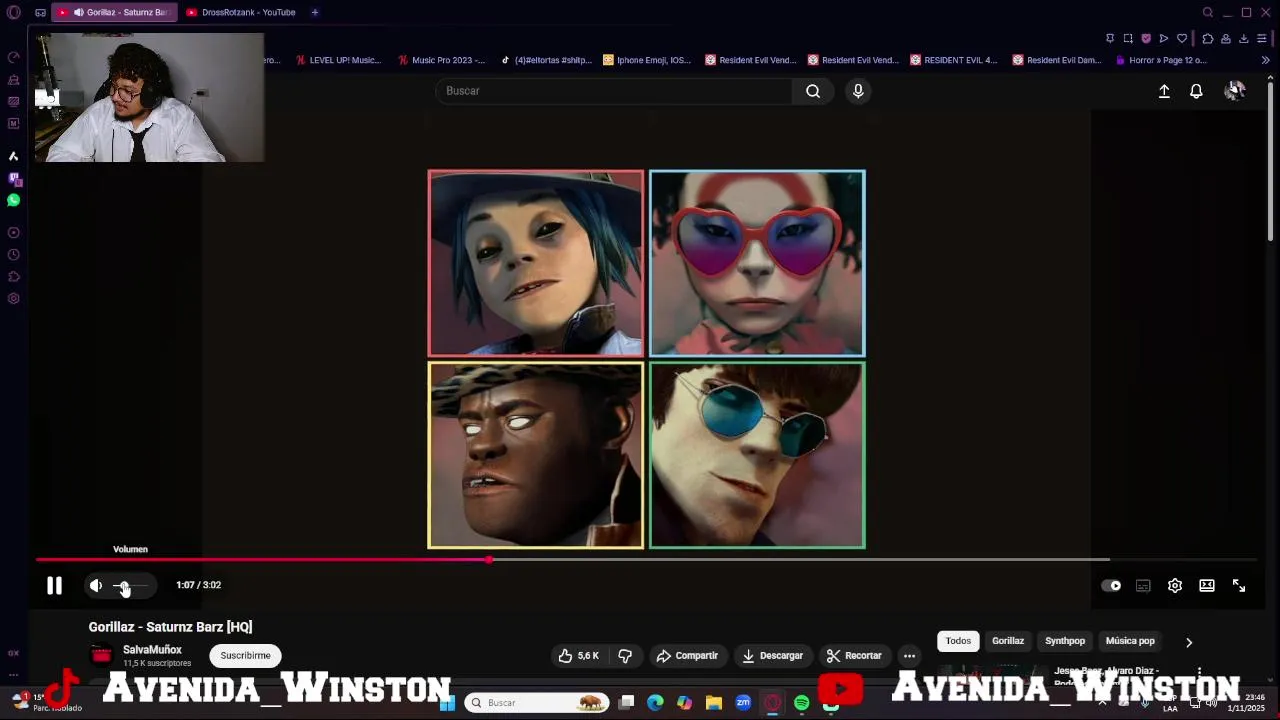The width and height of the screenshot is (1280, 720).
Task: Open Music Pro 2023 bookmark
Action: [x=441, y=60]
